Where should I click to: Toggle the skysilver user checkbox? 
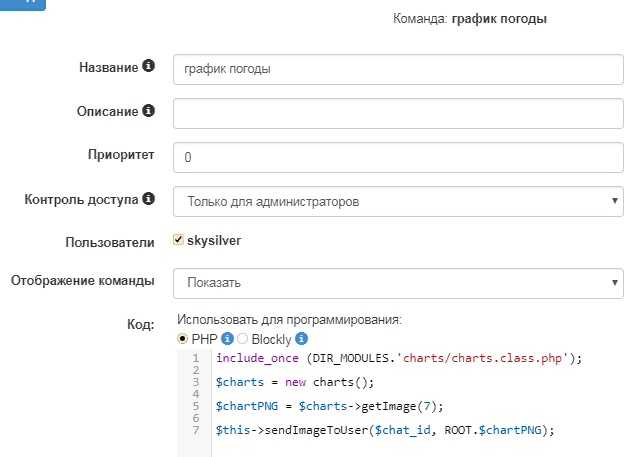[x=178, y=239]
